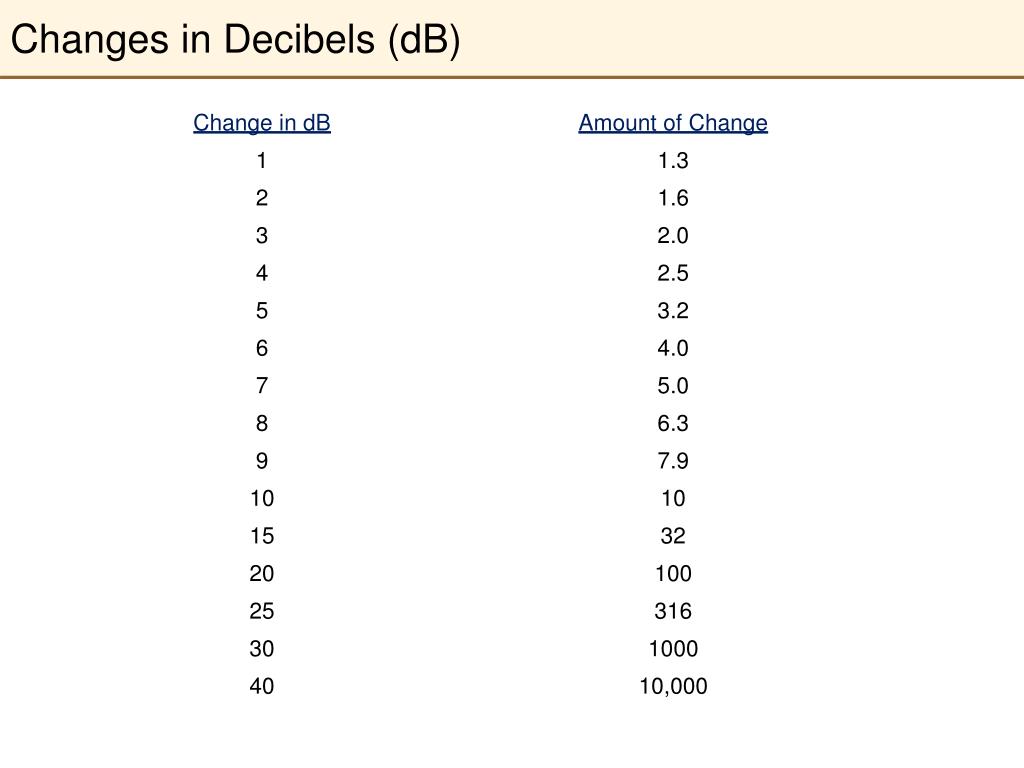Viewport: 1024px width, 768px height.
Task: Click the 6.3 amount value
Action: 673,424
